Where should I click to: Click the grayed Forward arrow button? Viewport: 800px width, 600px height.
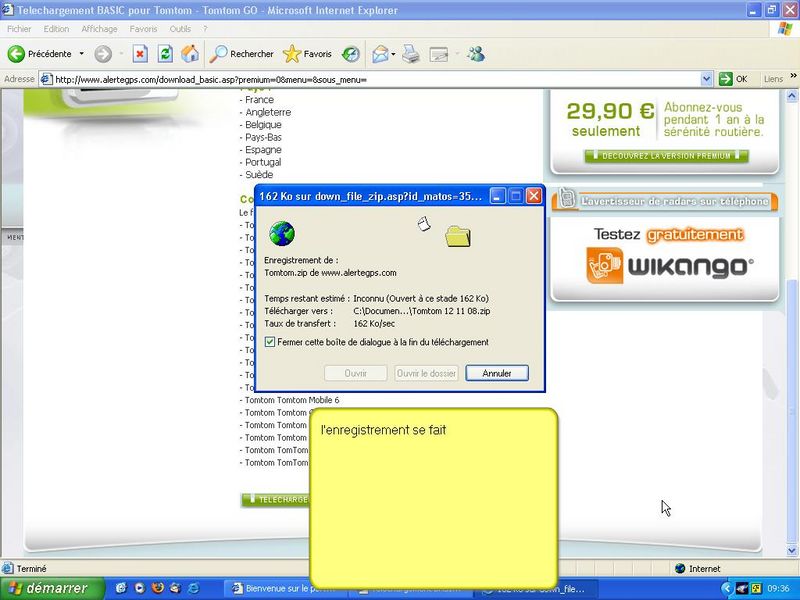point(103,54)
